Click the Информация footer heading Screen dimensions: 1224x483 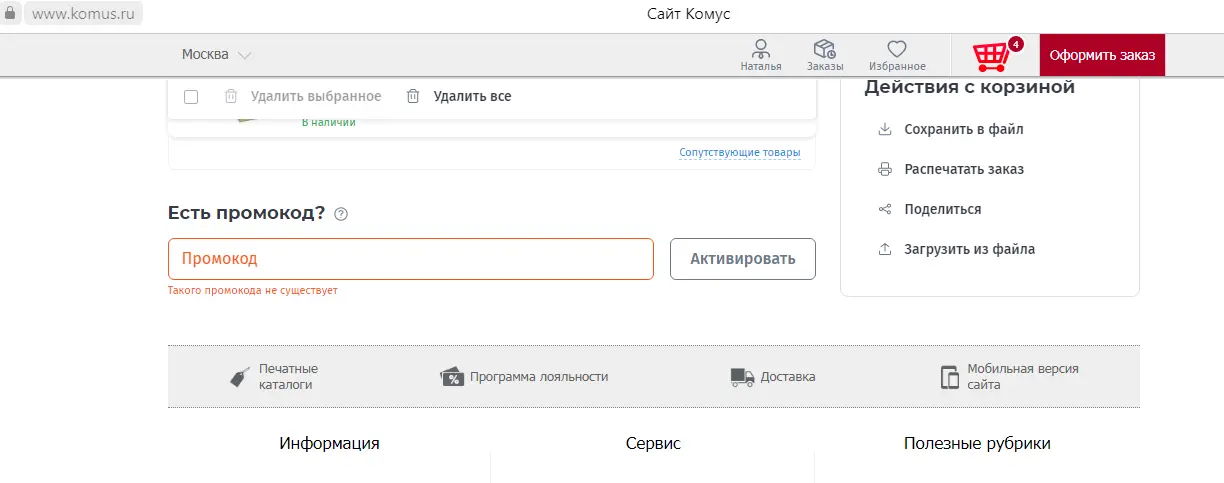329,443
